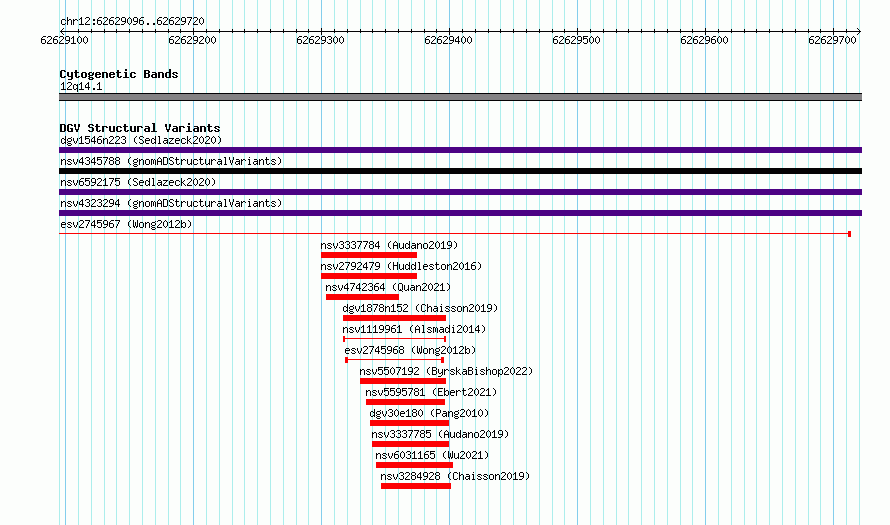Click the dgv1546n223 (Sedlazeck2020) variant label
The height and width of the screenshot is (525, 890).
pos(141,140)
